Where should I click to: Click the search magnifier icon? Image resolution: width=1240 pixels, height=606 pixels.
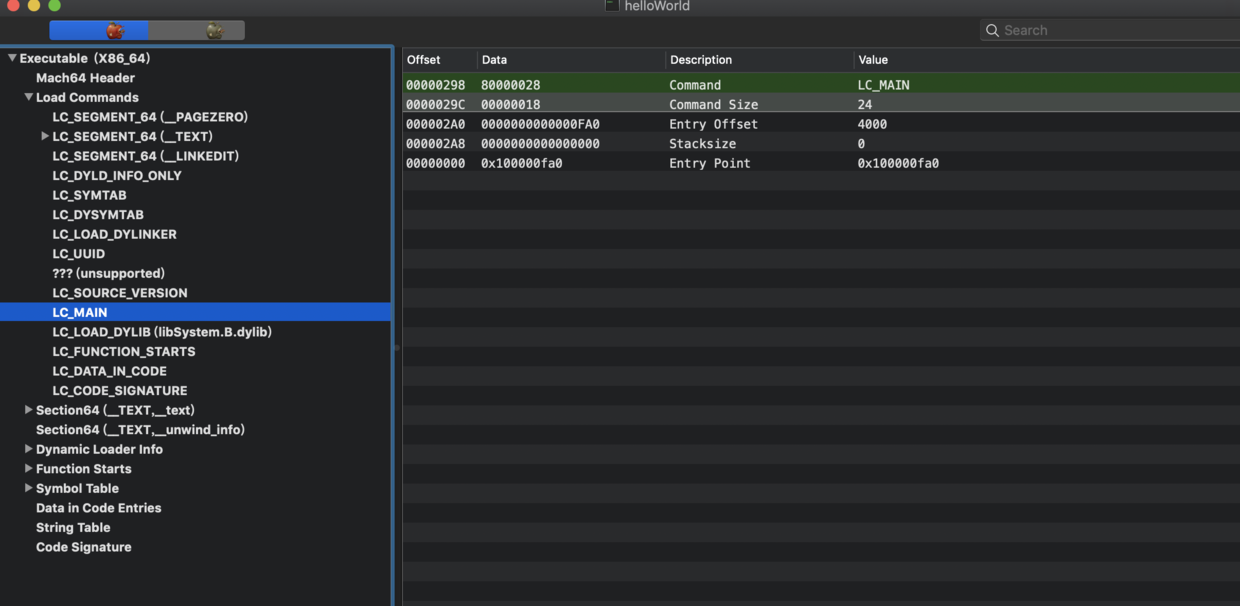coord(992,30)
